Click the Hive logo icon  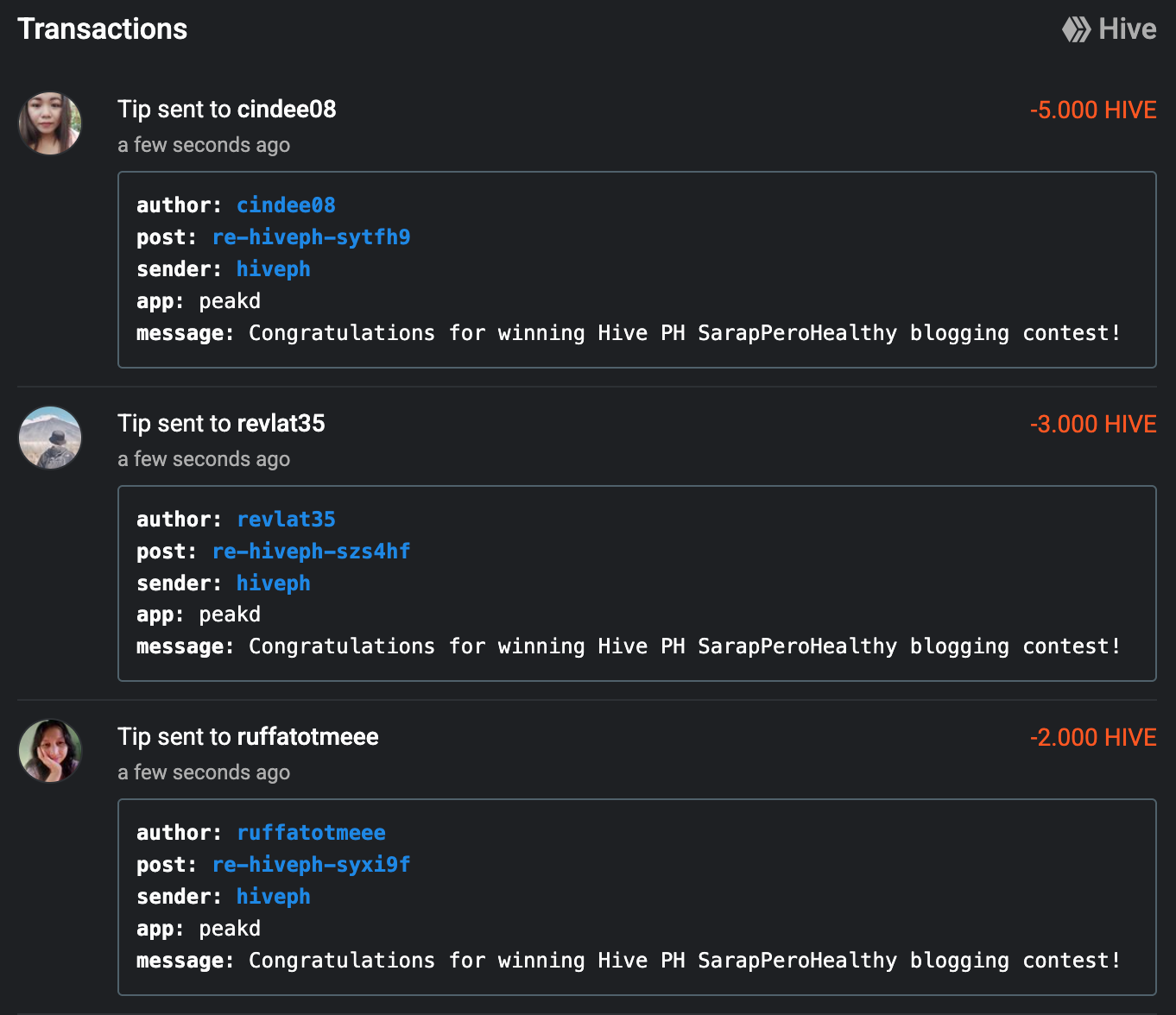pos(1076,29)
